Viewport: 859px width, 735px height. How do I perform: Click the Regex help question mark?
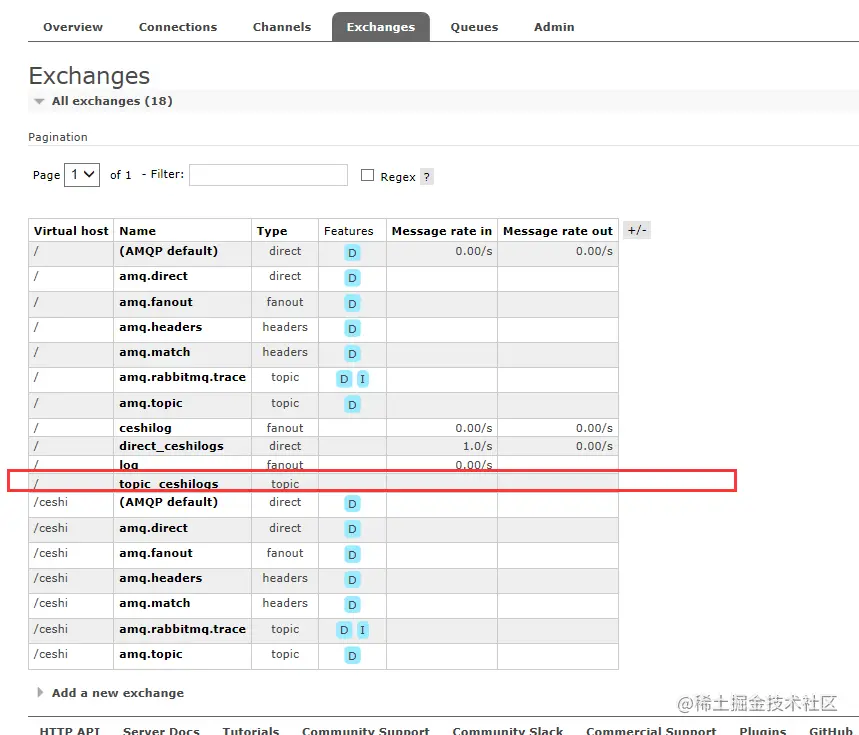click(426, 177)
